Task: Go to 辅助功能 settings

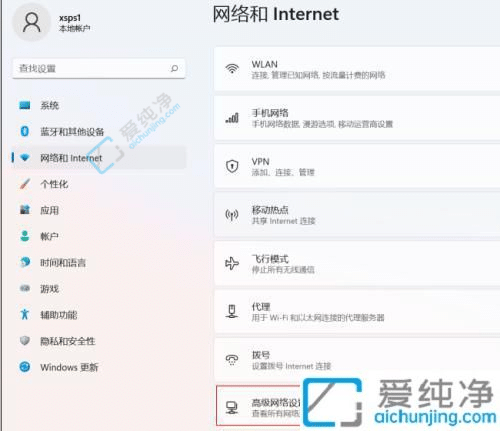Action: click(99, 314)
